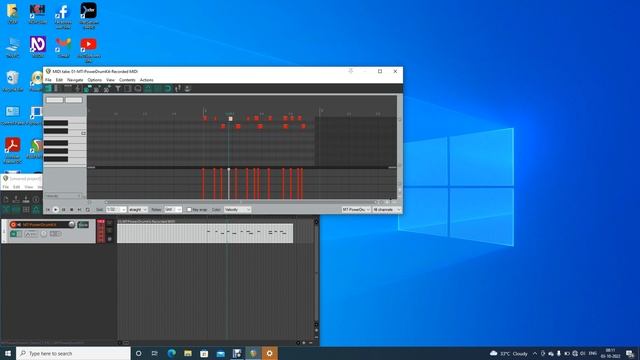Open YouTube desktop shortcut
The height and width of the screenshot is (360, 640).
(x=89, y=49)
